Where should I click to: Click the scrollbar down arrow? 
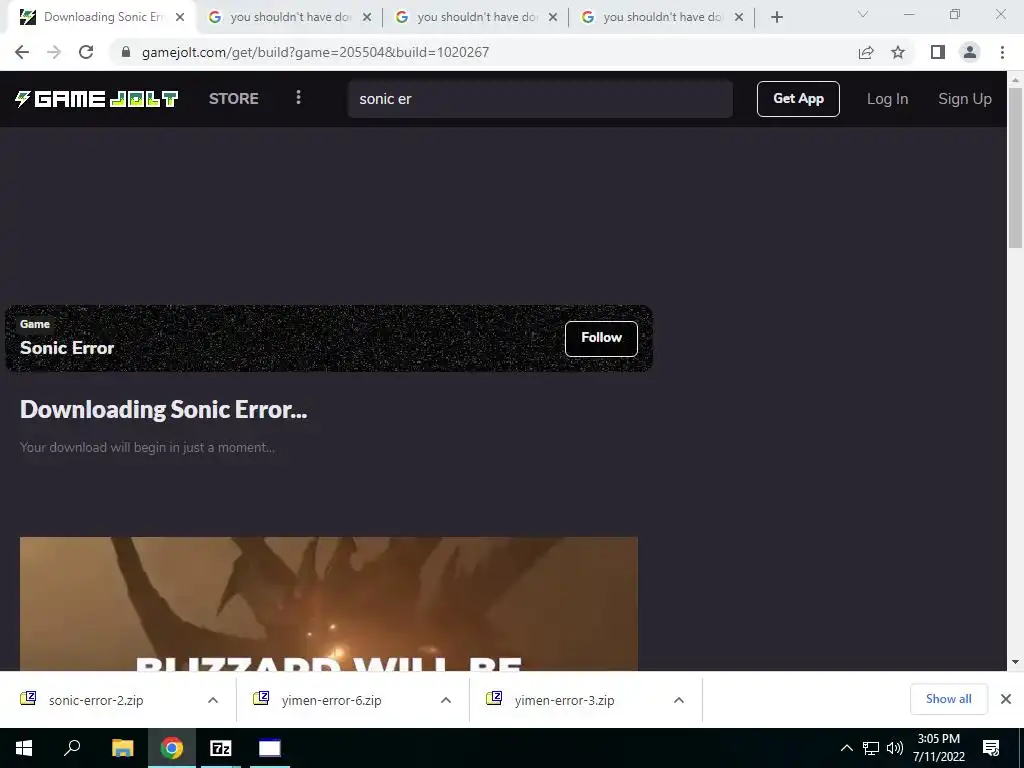point(1015,662)
